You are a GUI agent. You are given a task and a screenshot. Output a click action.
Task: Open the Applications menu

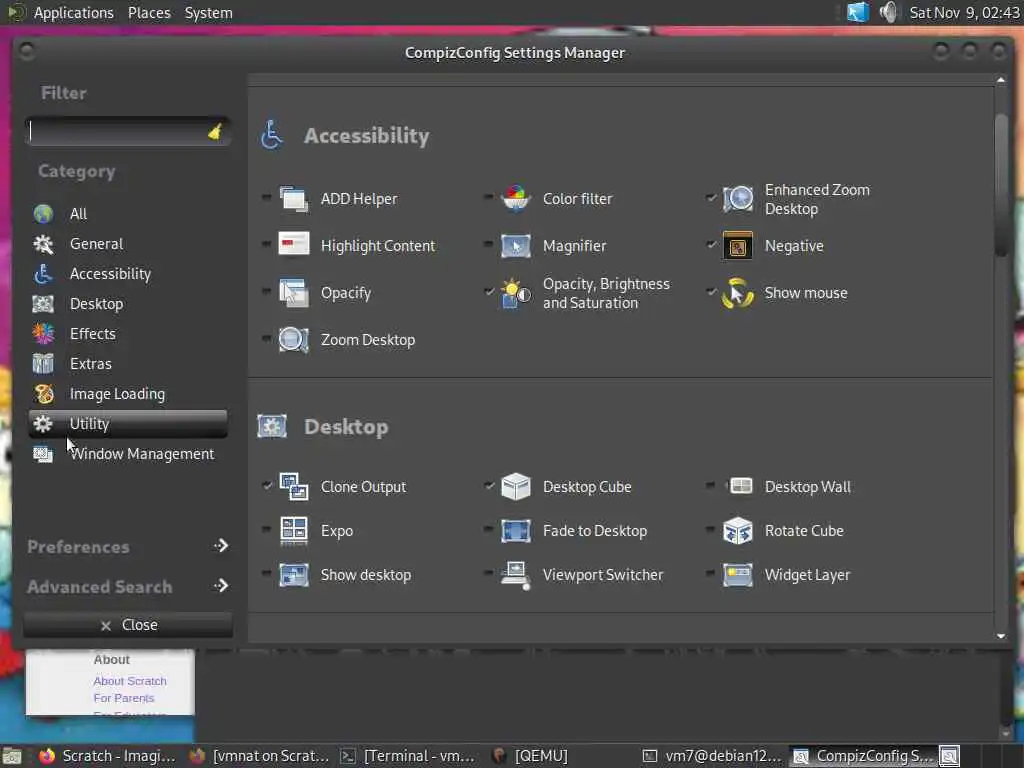[73, 12]
